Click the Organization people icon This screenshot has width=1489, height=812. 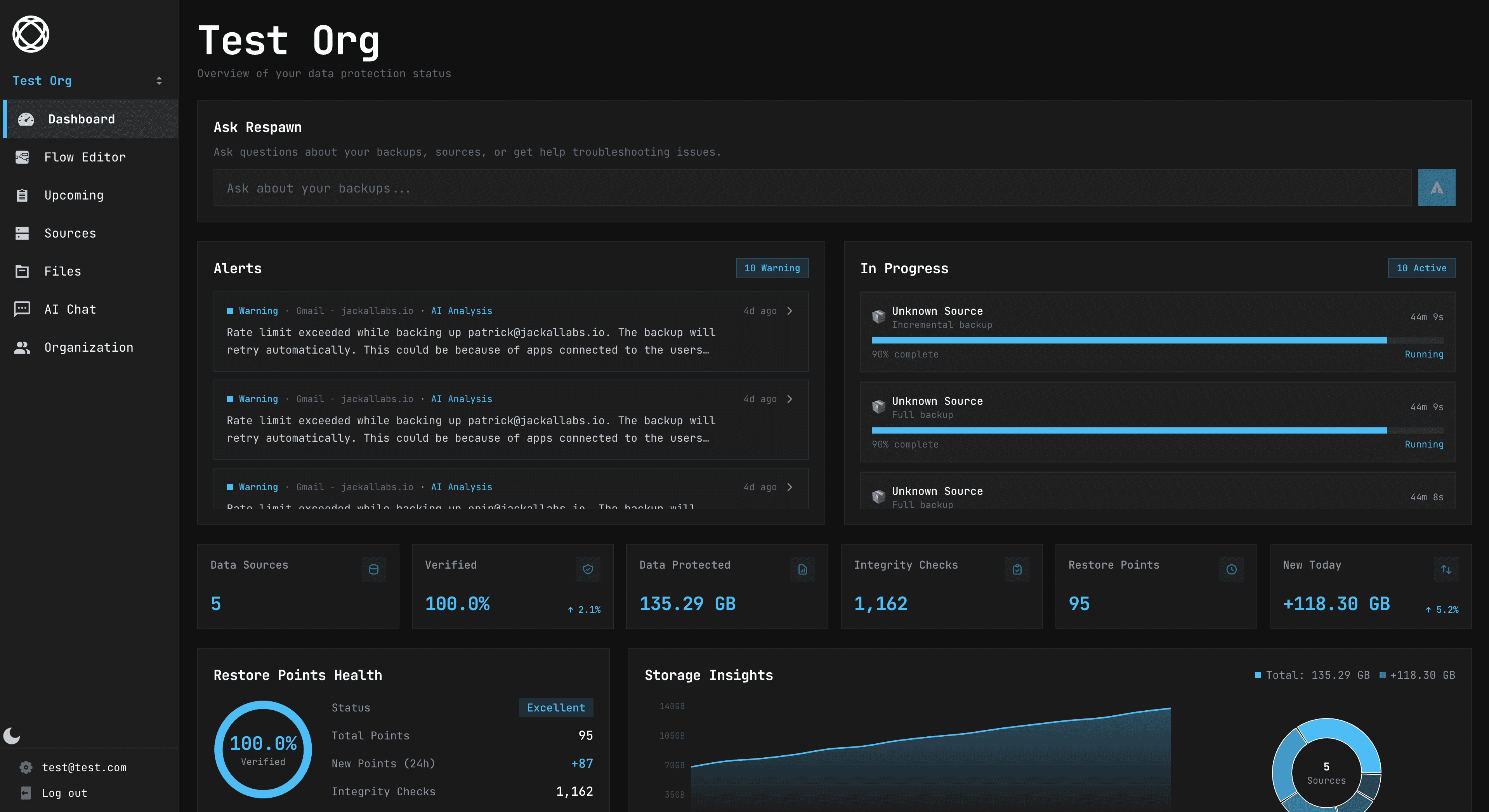point(22,347)
